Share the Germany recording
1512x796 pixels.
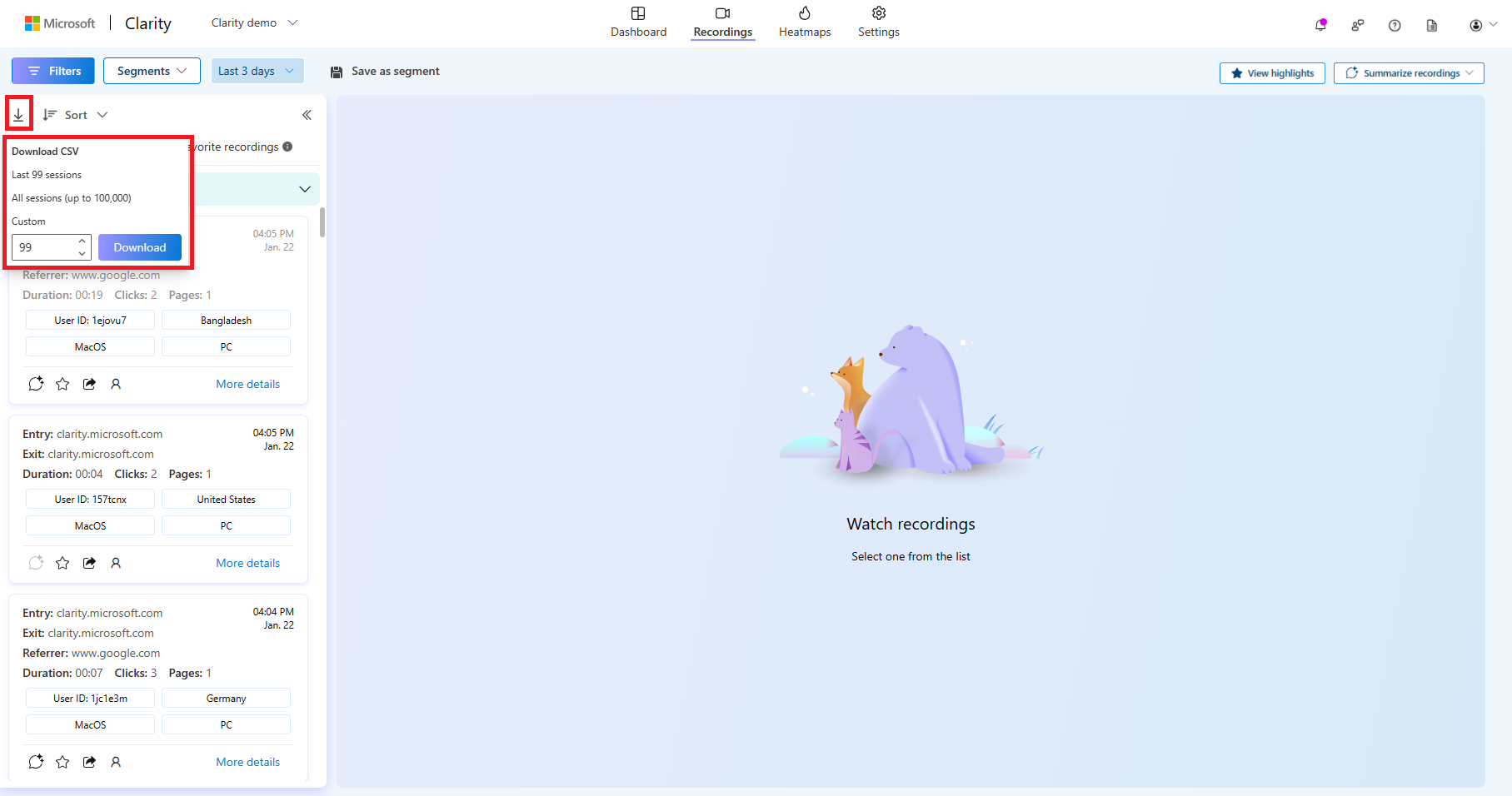[89, 762]
